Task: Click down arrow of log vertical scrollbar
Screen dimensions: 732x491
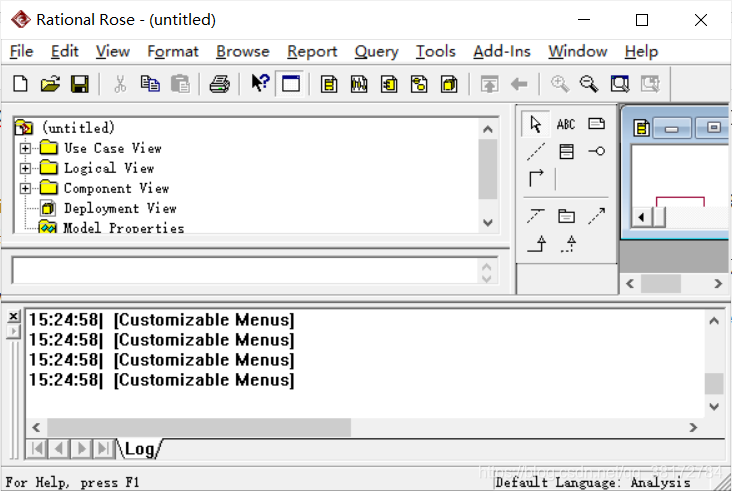Action: 714,407
